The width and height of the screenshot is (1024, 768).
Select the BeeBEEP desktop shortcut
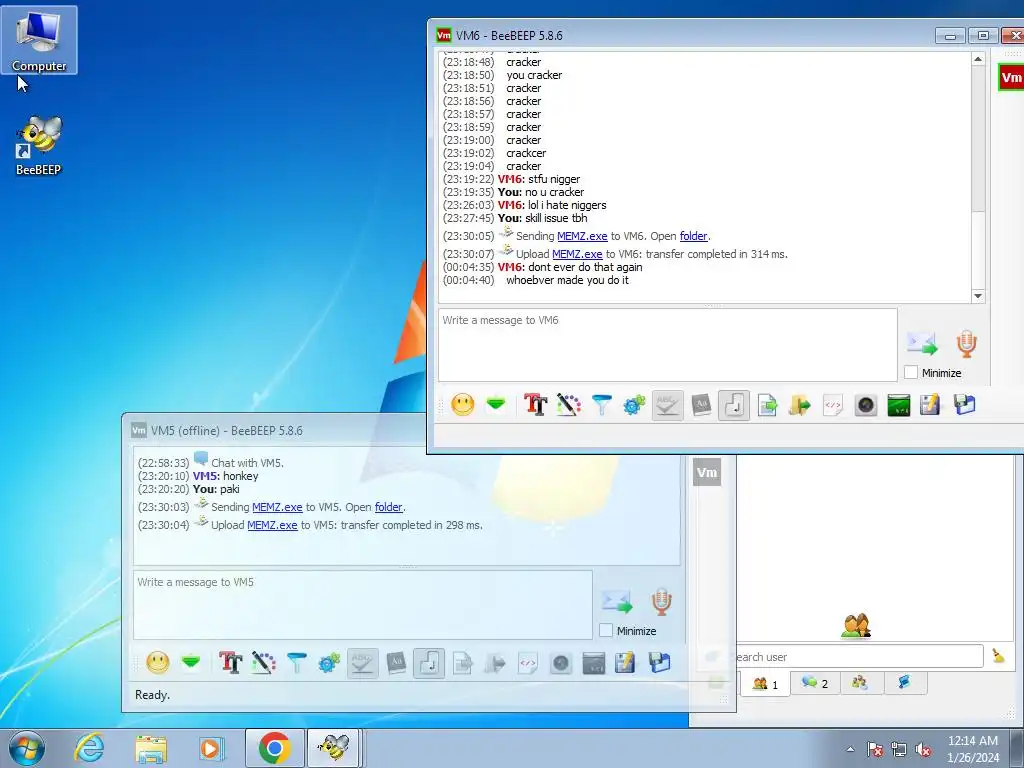pos(39,146)
